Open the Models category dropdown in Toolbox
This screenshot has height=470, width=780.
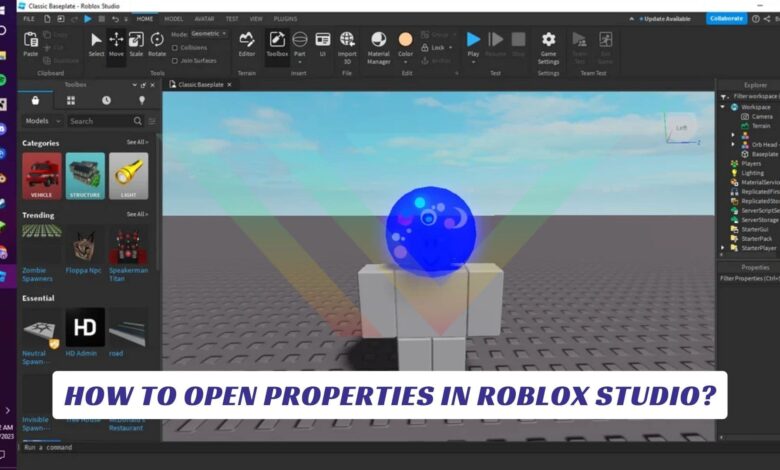pyautogui.click(x=43, y=121)
